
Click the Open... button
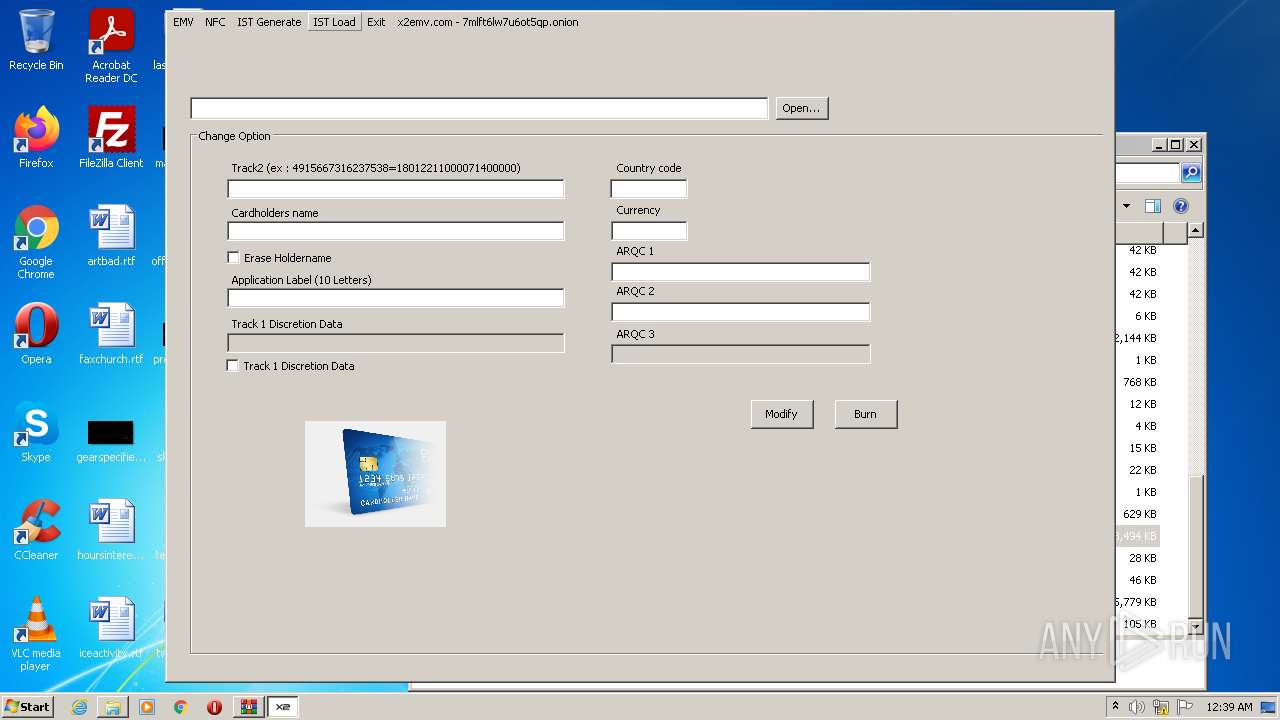coord(801,108)
